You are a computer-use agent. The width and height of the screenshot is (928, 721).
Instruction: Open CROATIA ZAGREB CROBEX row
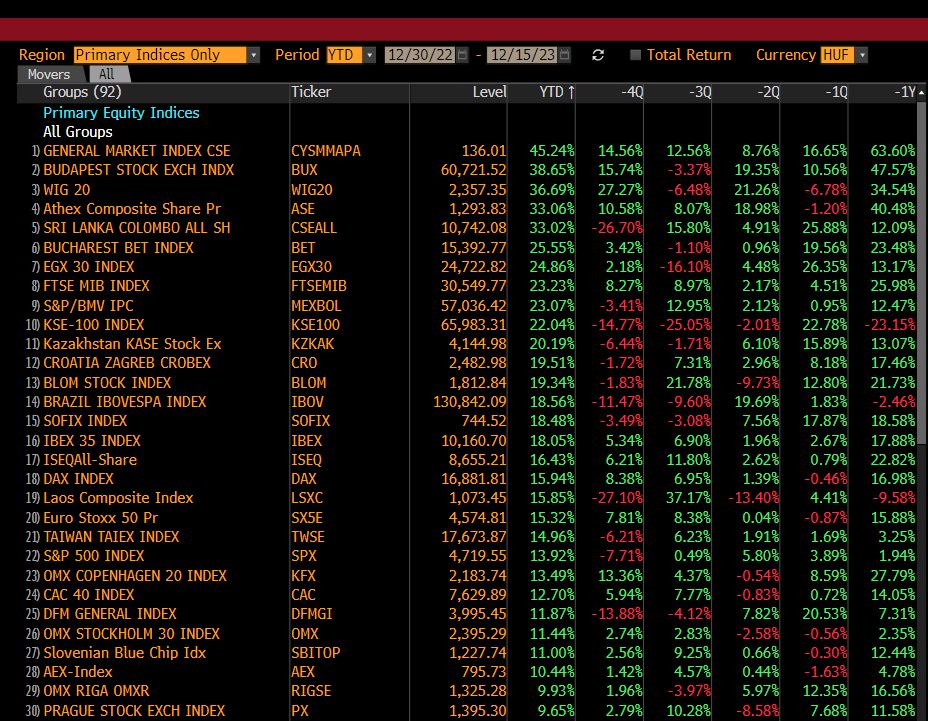click(x=468, y=363)
